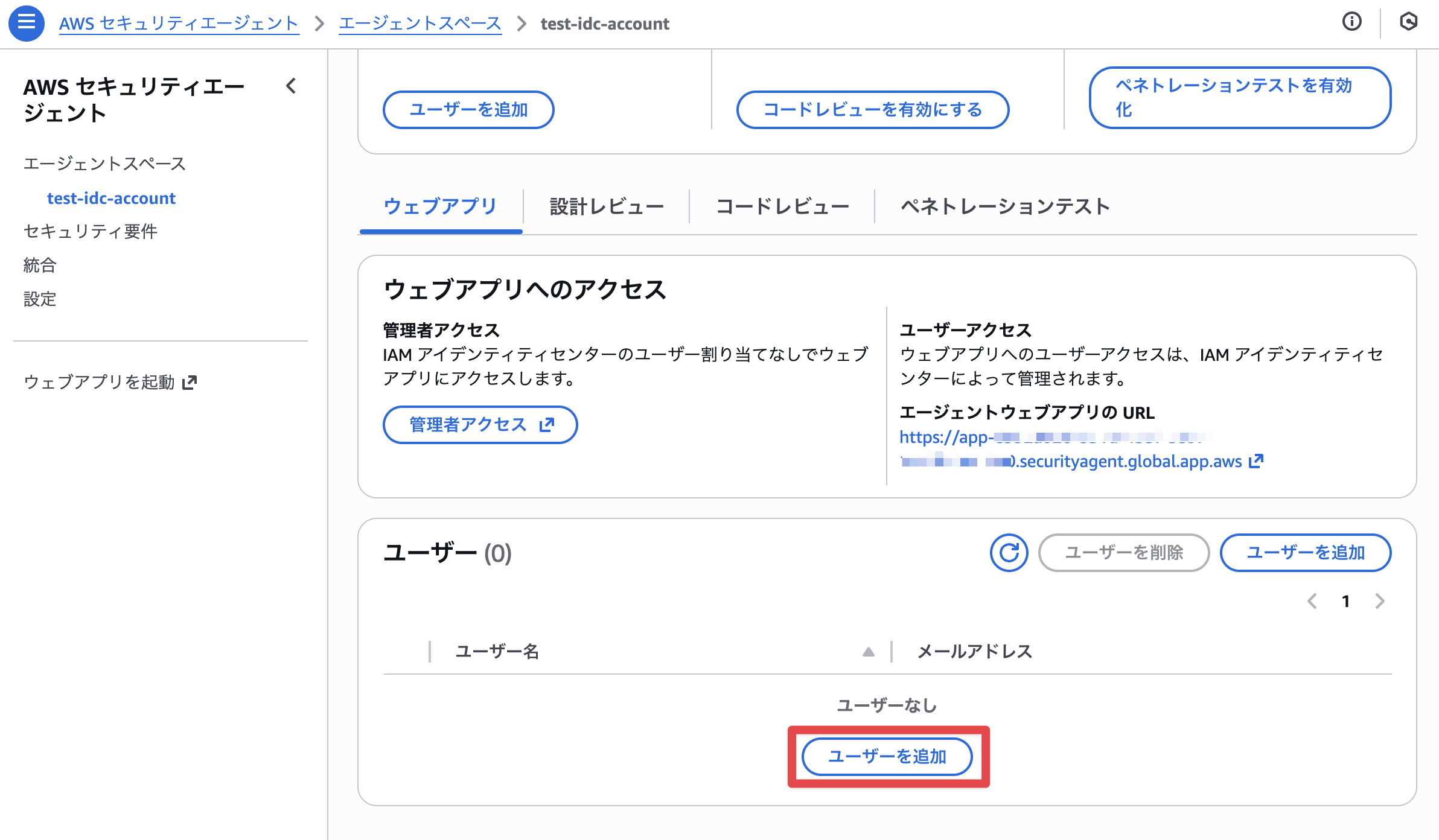Open the hamburger navigation menu icon

pos(26,23)
